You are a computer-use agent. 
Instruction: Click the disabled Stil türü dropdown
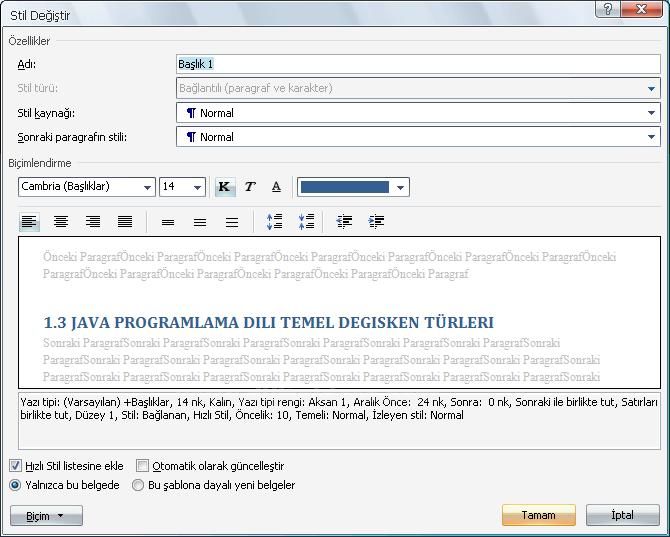pos(418,88)
